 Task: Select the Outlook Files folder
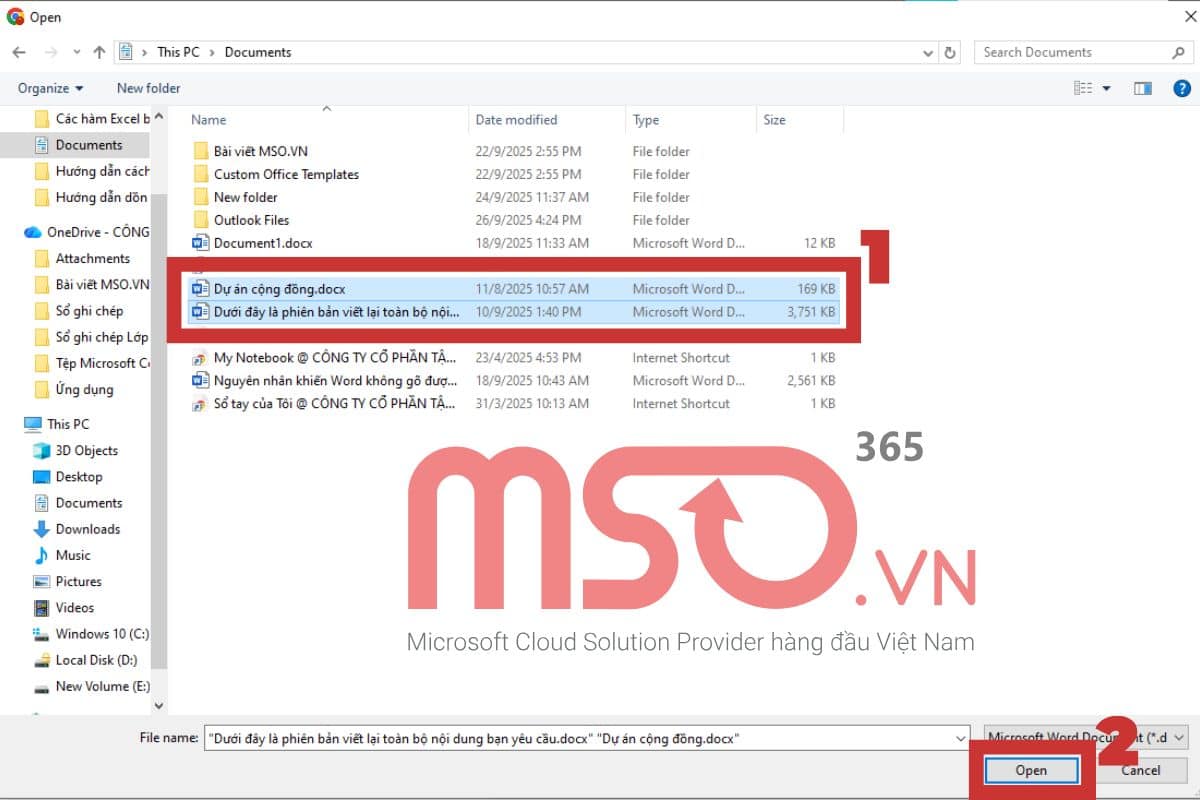pos(514,220)
